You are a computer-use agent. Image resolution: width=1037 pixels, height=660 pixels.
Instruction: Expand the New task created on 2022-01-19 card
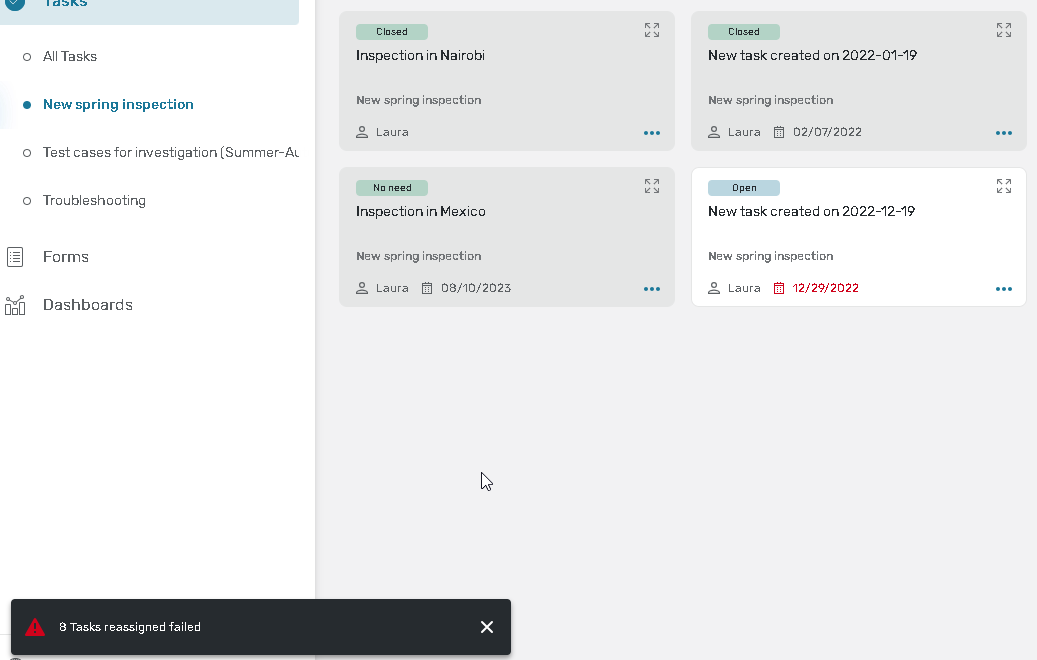point(1004,31)
